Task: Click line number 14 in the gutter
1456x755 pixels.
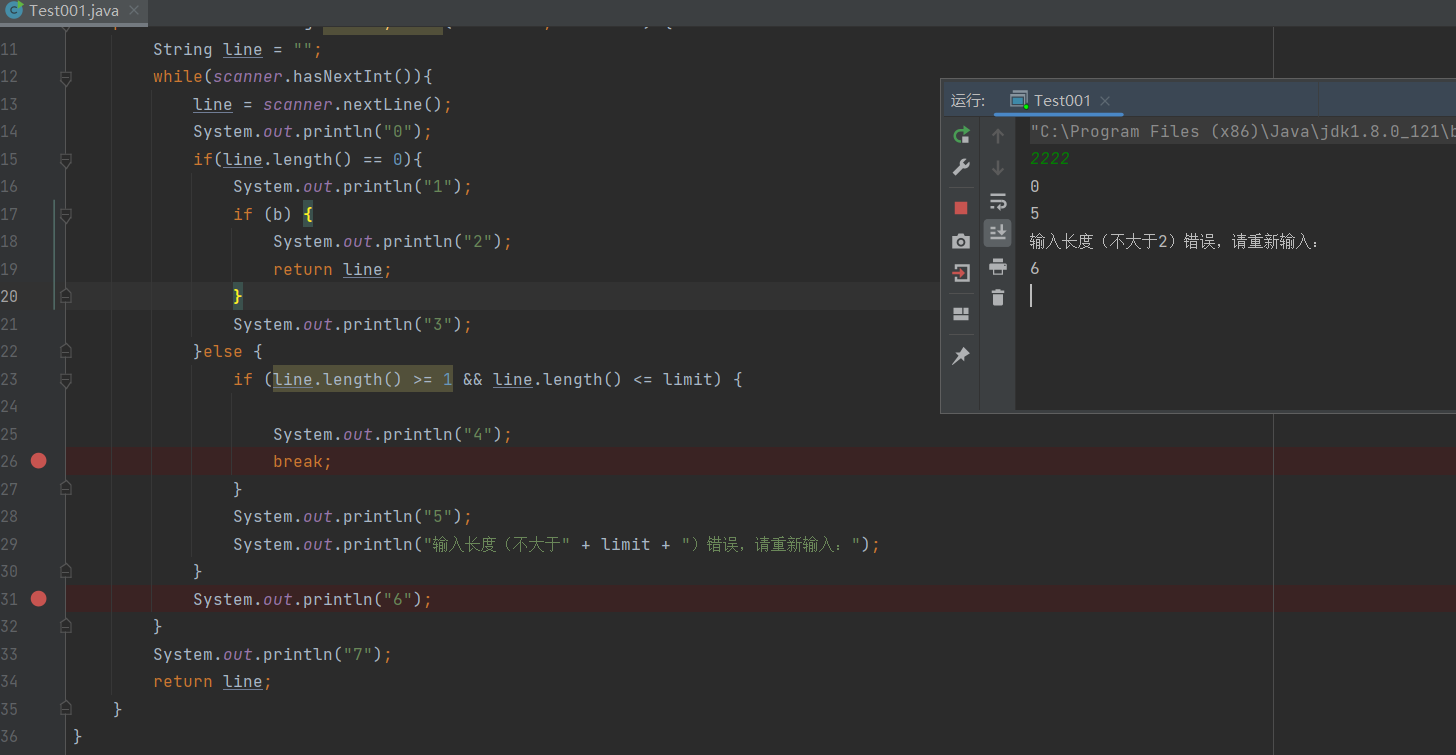Action: point(9,132)
